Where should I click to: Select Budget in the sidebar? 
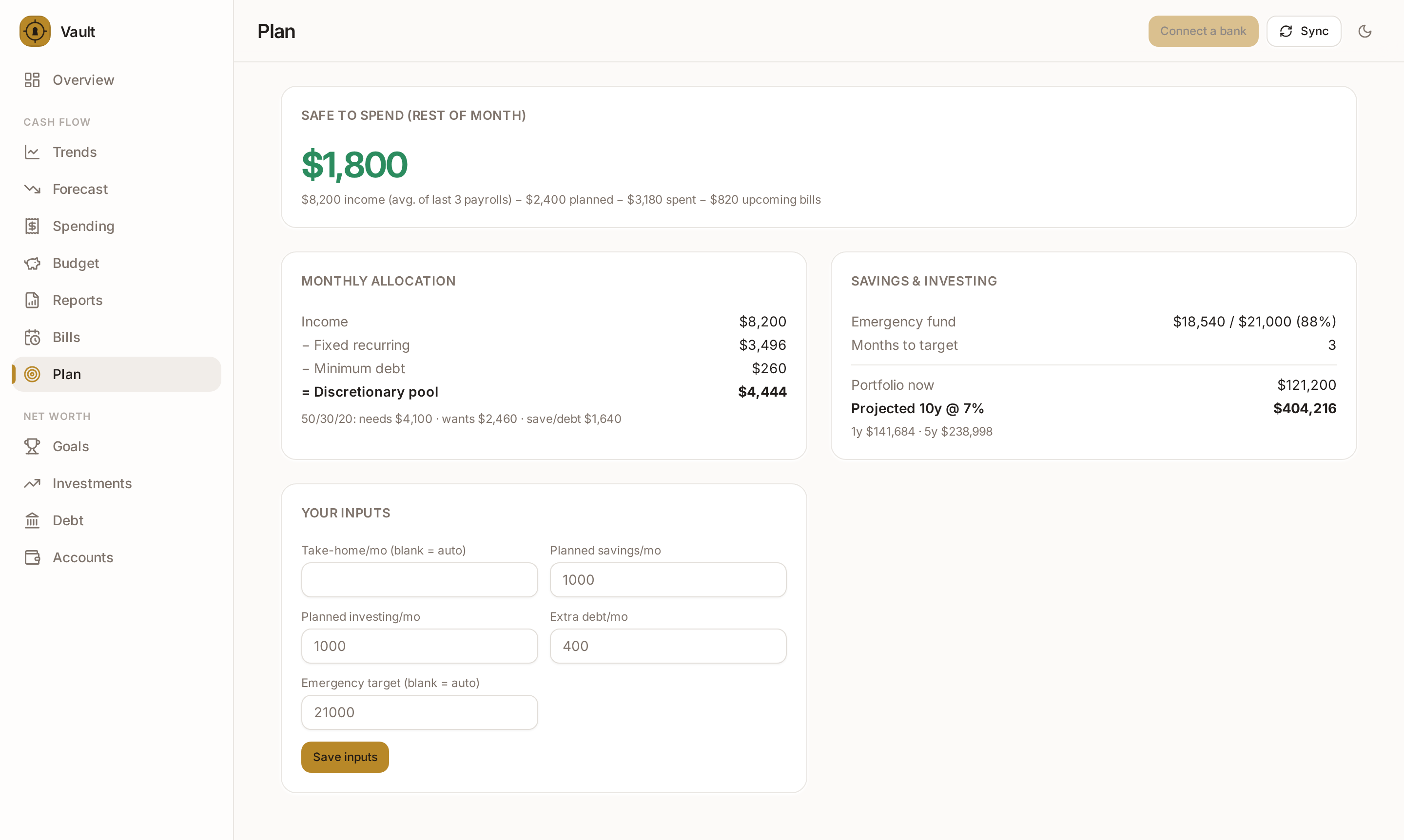pos(116,263)
